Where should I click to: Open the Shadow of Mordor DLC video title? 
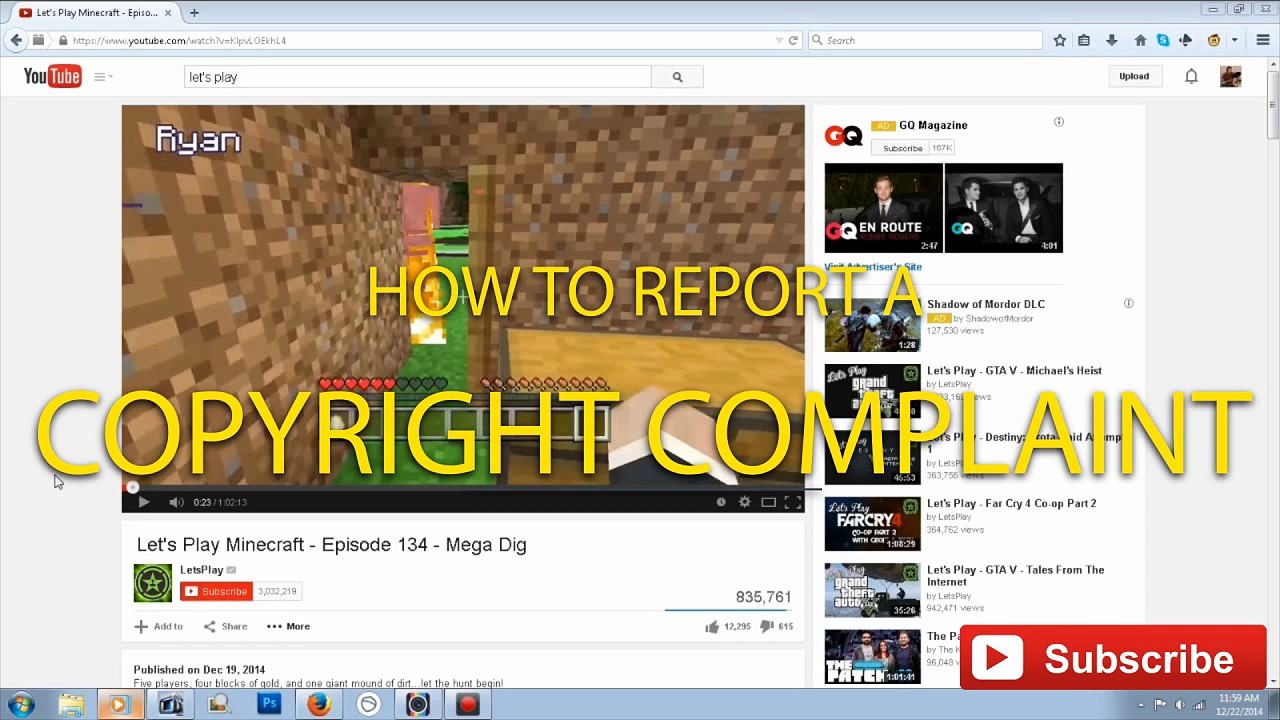[x=986, y=304]
